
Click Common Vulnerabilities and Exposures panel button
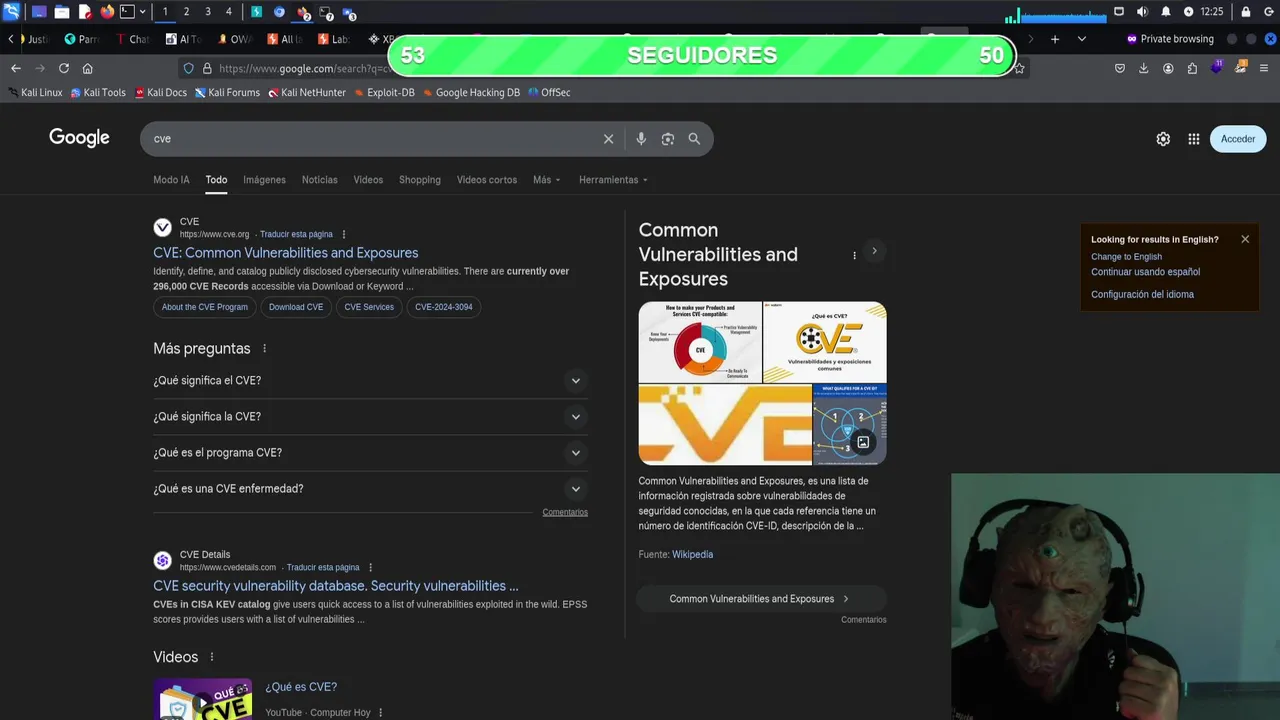click(761, 599)
